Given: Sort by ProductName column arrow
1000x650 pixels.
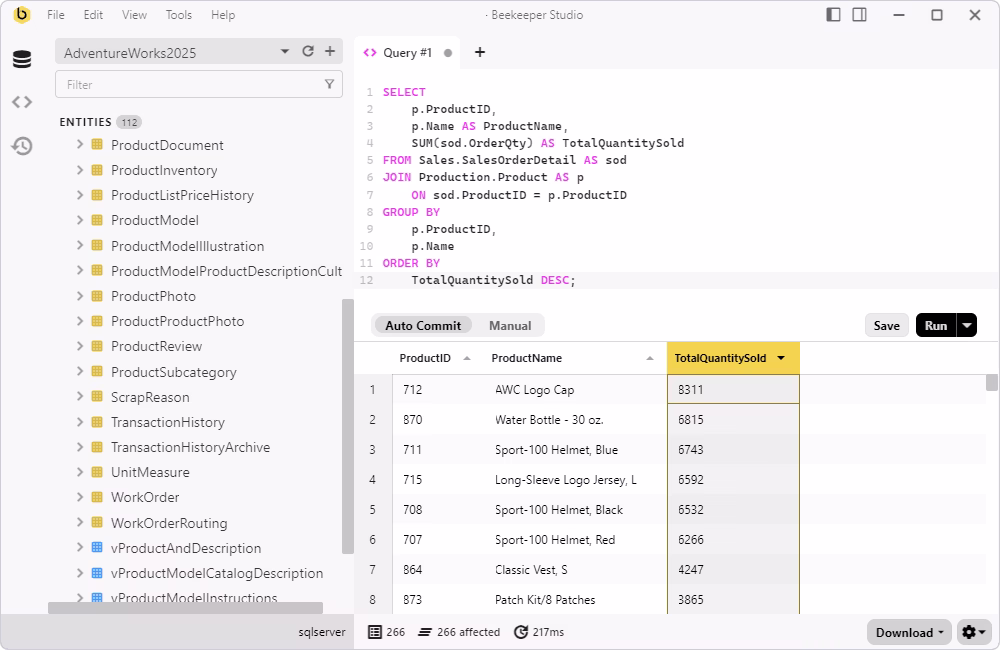Looking at the screenshot, I should click(650, 358).
